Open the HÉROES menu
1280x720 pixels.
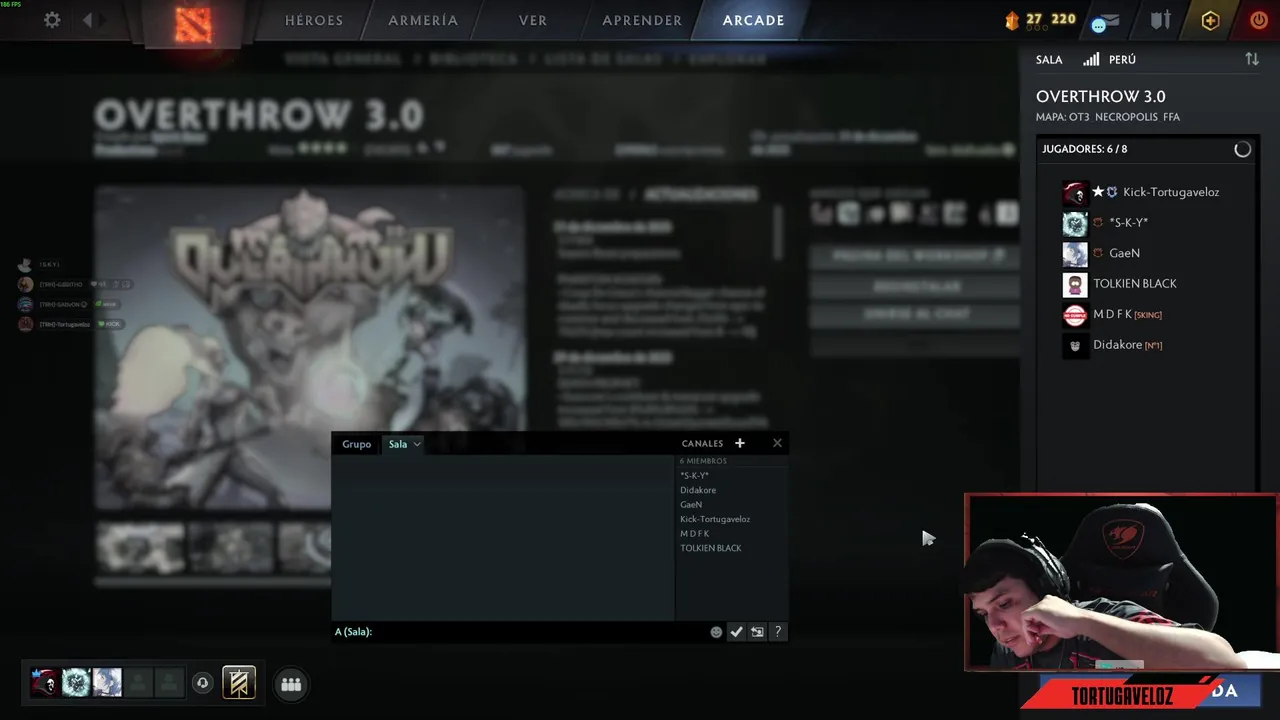point(314,20)
